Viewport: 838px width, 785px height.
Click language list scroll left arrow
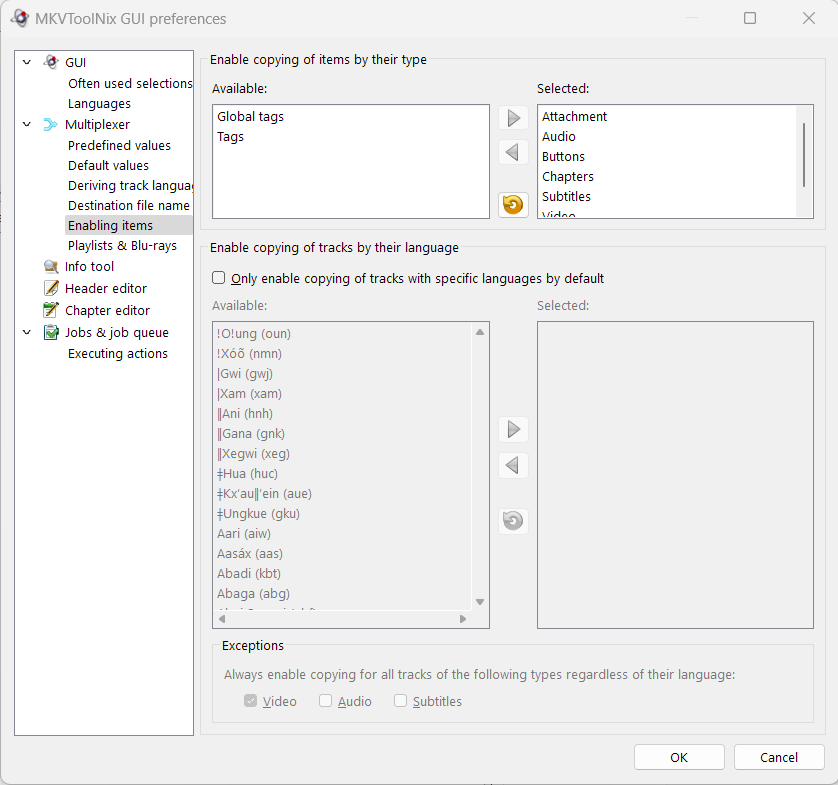click(x=222, y=619)
